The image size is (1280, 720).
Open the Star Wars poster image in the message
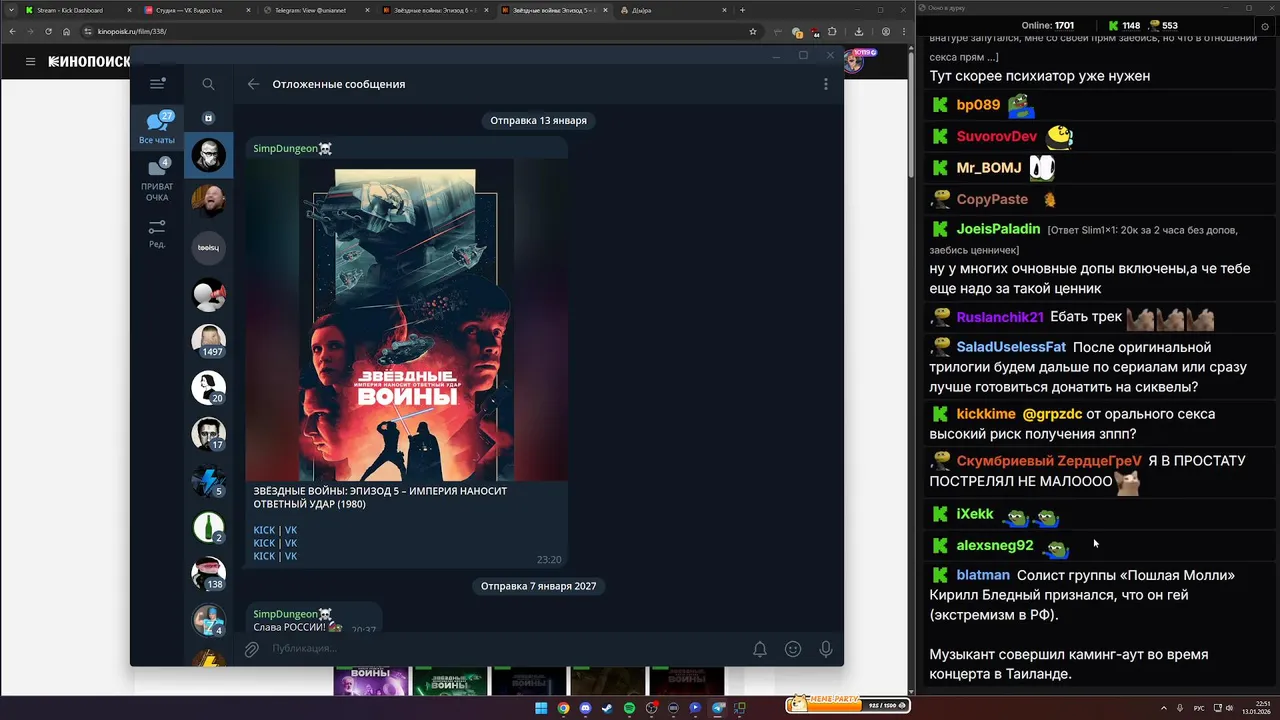coord(406,320)
